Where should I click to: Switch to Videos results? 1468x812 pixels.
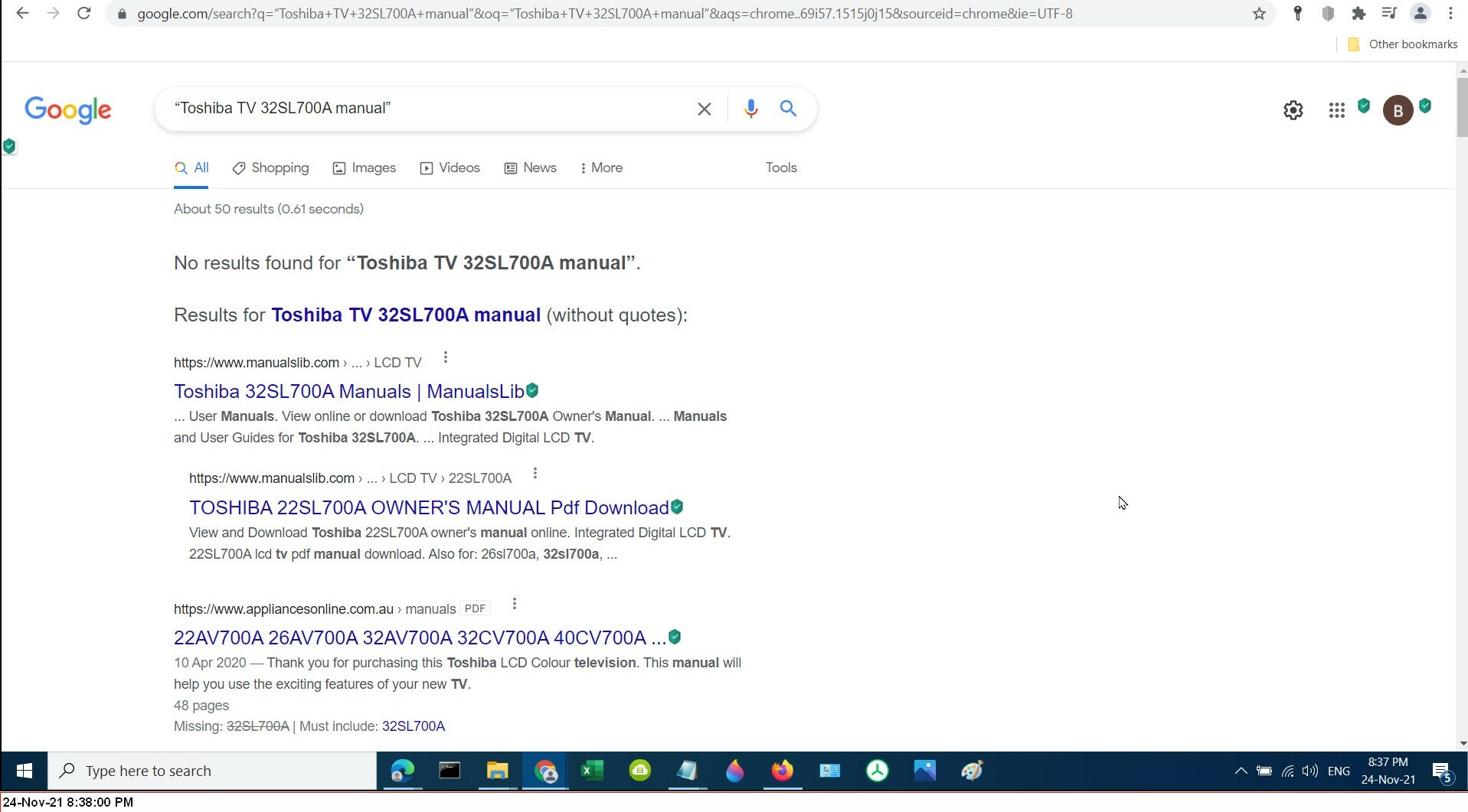(x=450, y=168)
